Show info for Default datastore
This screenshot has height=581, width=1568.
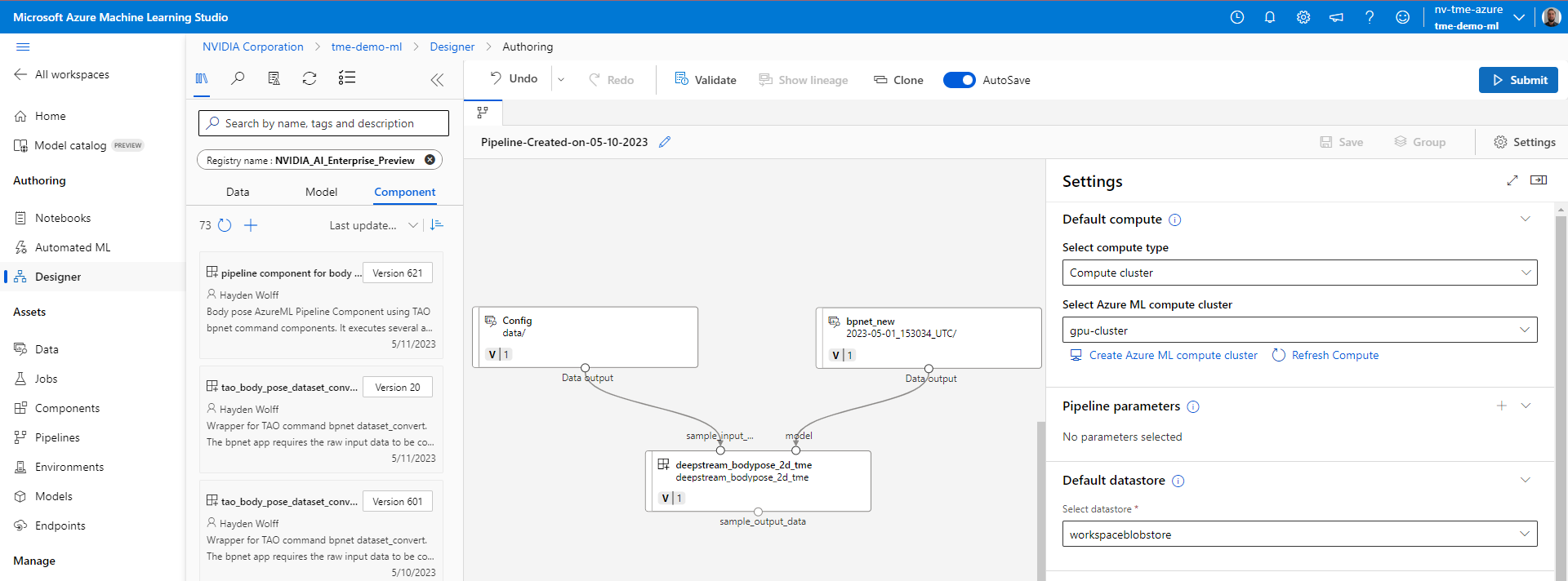click(x=1178, y=481)
